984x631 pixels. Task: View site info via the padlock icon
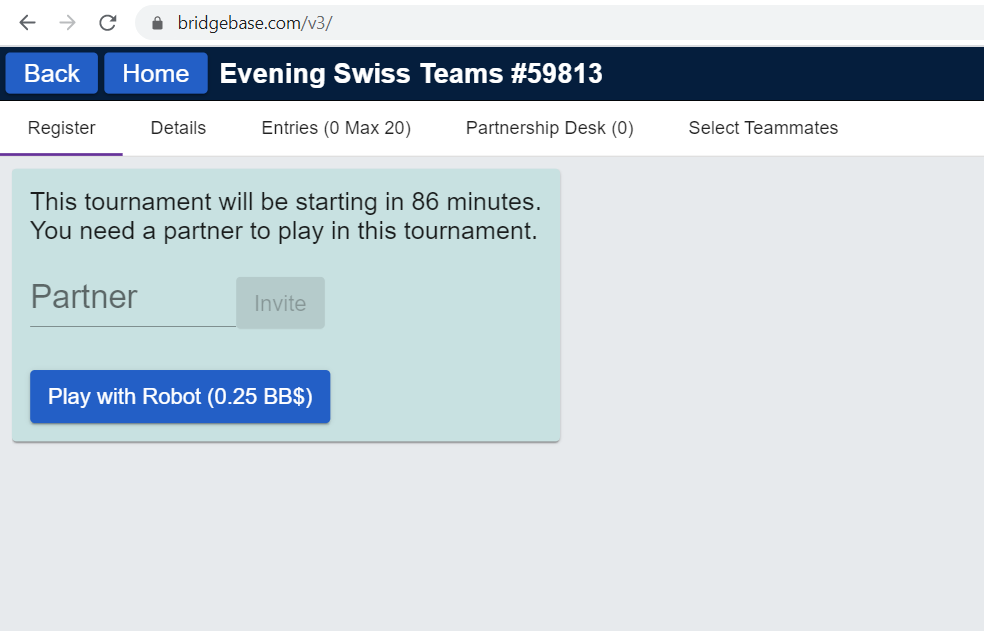(x=158, y=23)
